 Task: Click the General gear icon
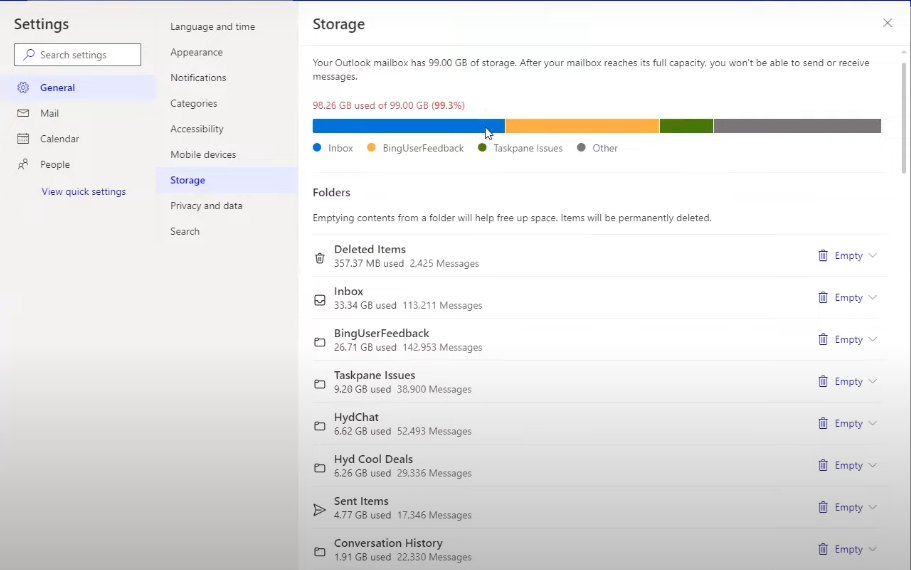[x=23, y=88]
